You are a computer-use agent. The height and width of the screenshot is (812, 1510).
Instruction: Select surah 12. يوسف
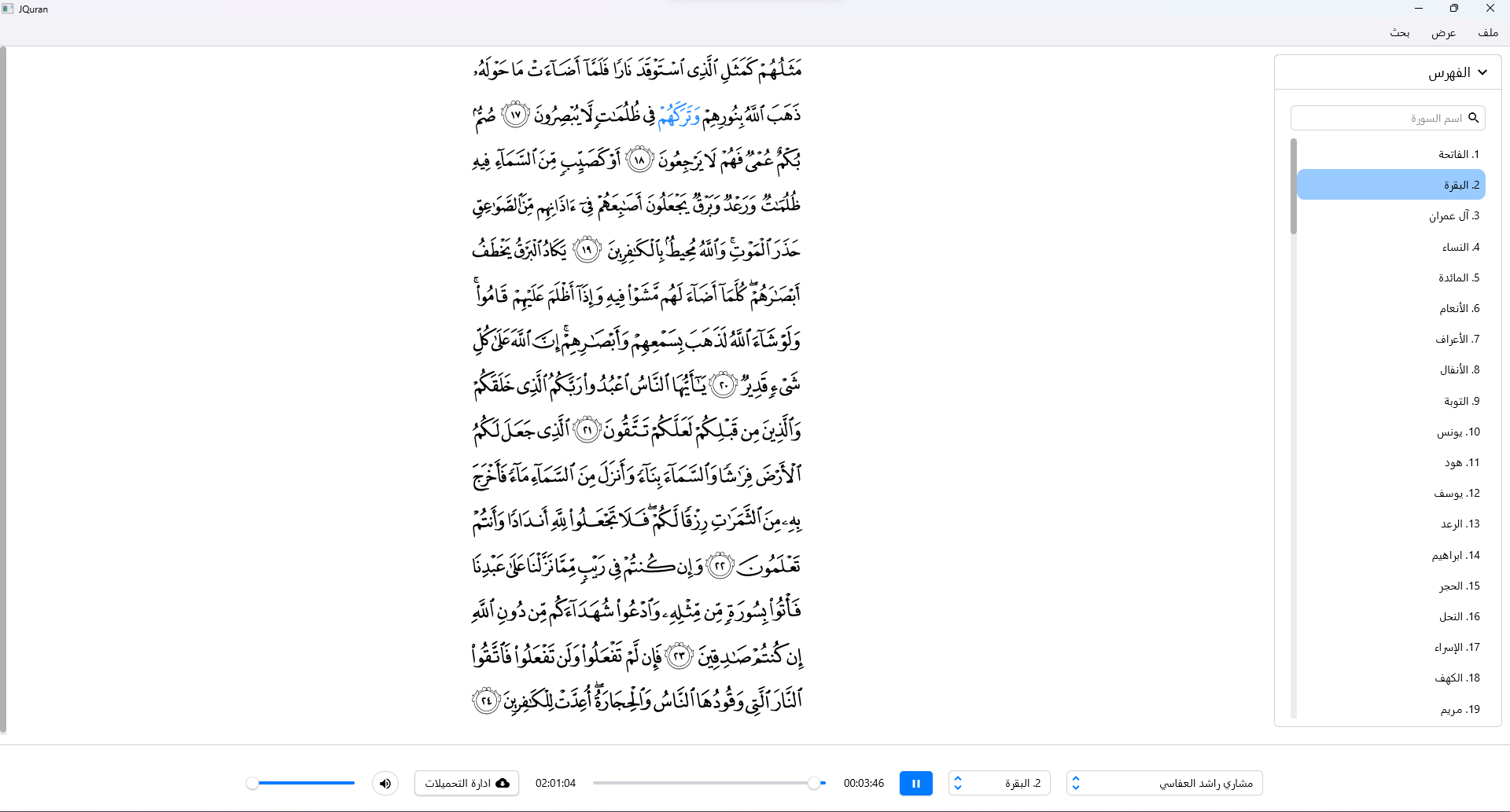point(1390,493)
